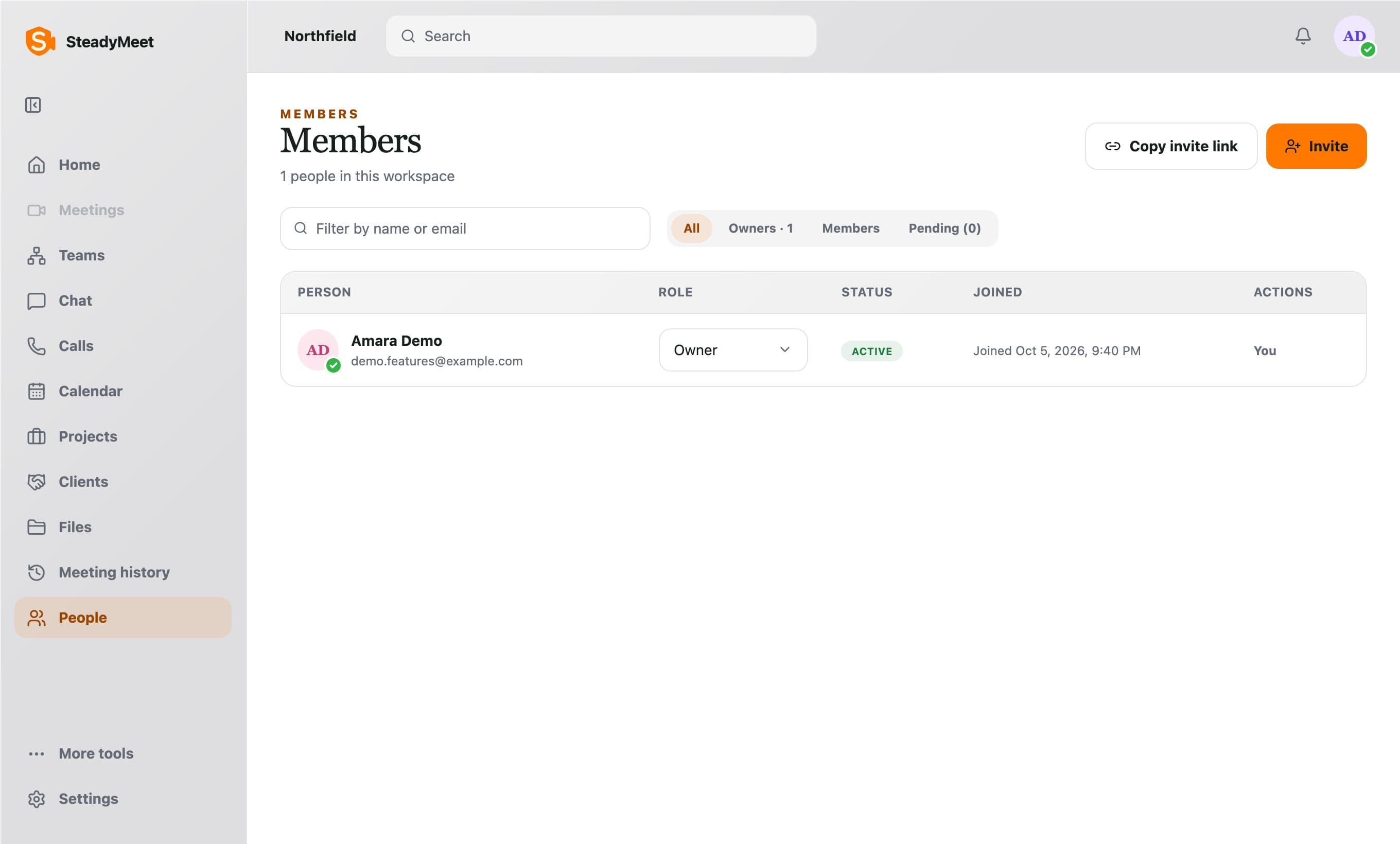Click the You label in Actions
Screen dimensions: 1400x844
[1265, 351]
